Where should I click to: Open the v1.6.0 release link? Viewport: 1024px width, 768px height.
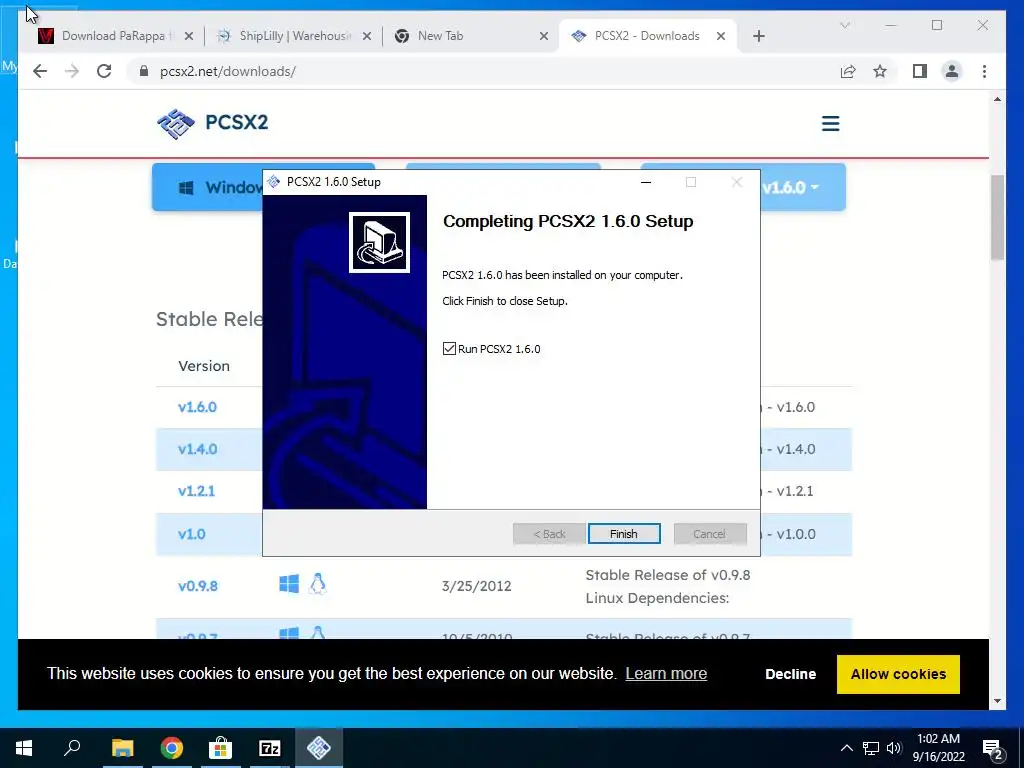coord(197,407)
